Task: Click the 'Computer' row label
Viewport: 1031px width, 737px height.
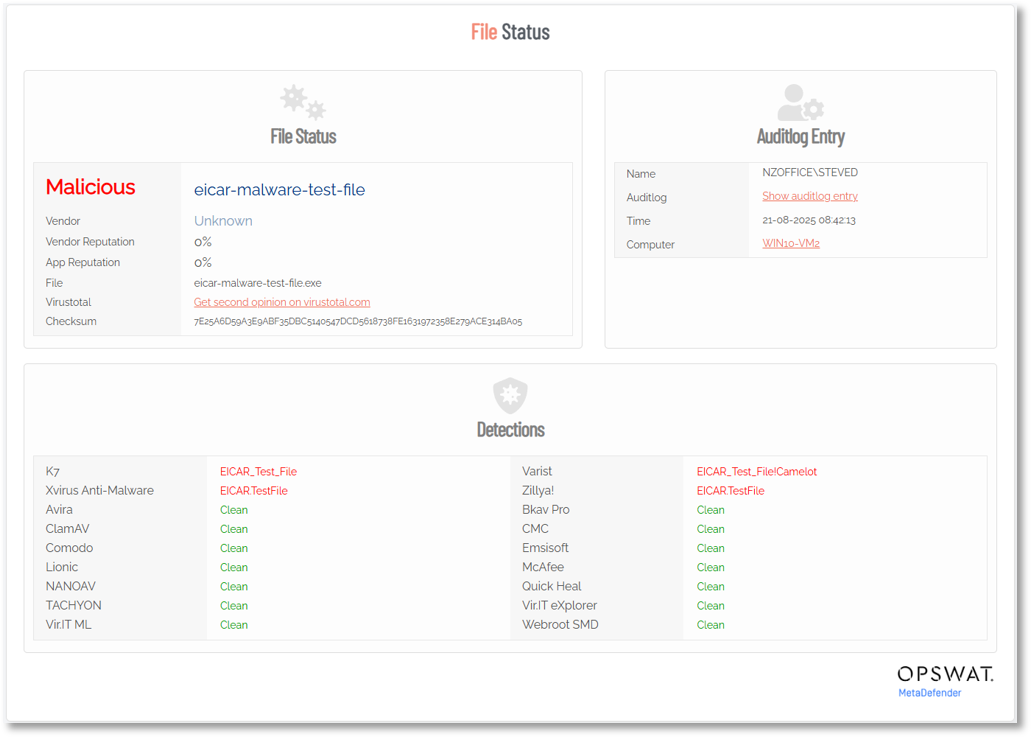Action: click(650, 245)
